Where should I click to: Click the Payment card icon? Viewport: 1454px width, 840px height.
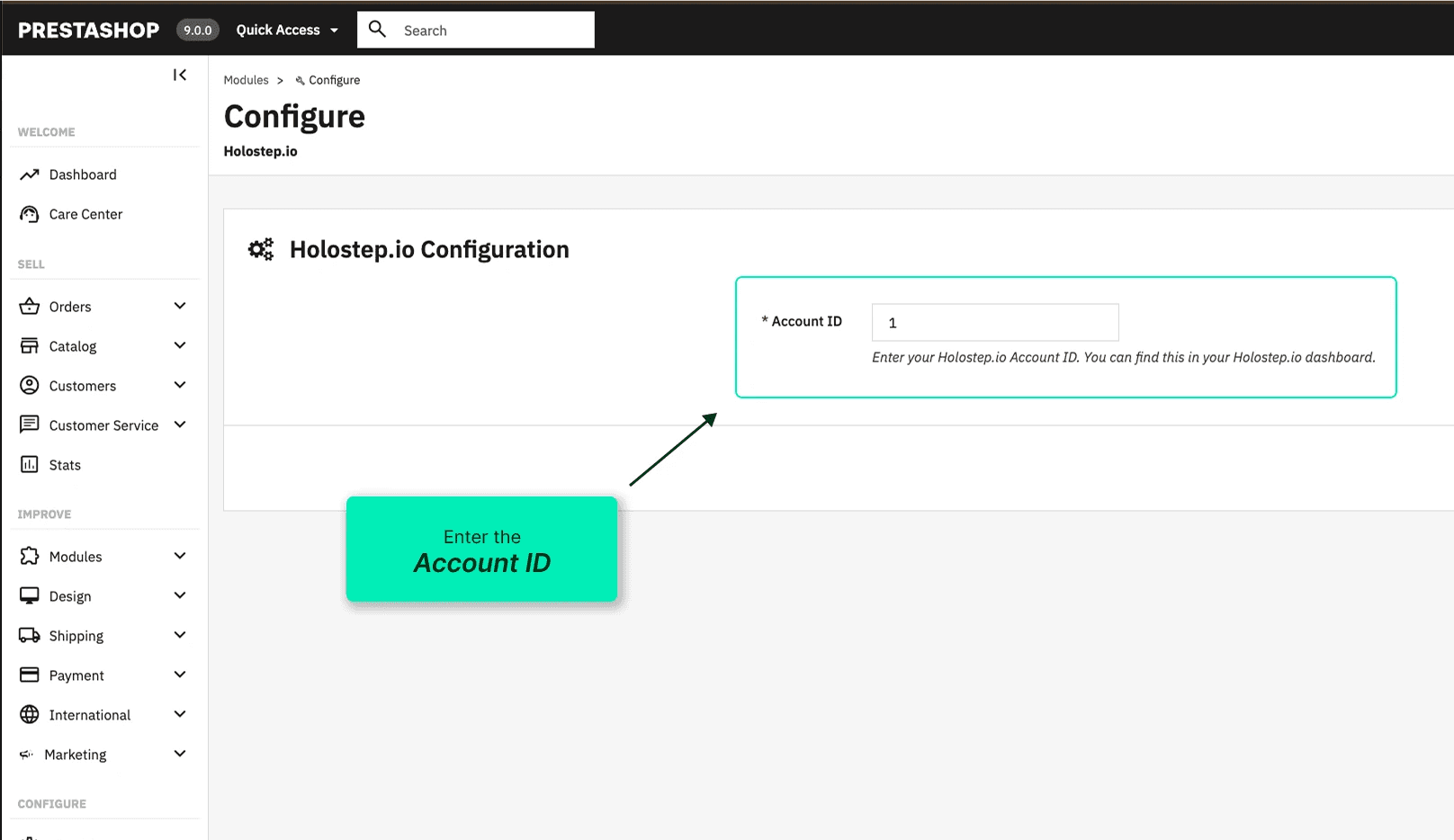[30, 675]
